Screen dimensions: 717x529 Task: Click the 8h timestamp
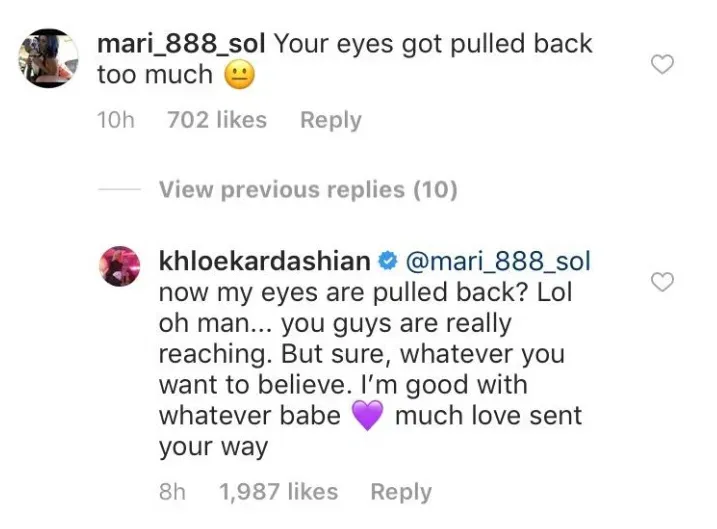pos(174,492)
